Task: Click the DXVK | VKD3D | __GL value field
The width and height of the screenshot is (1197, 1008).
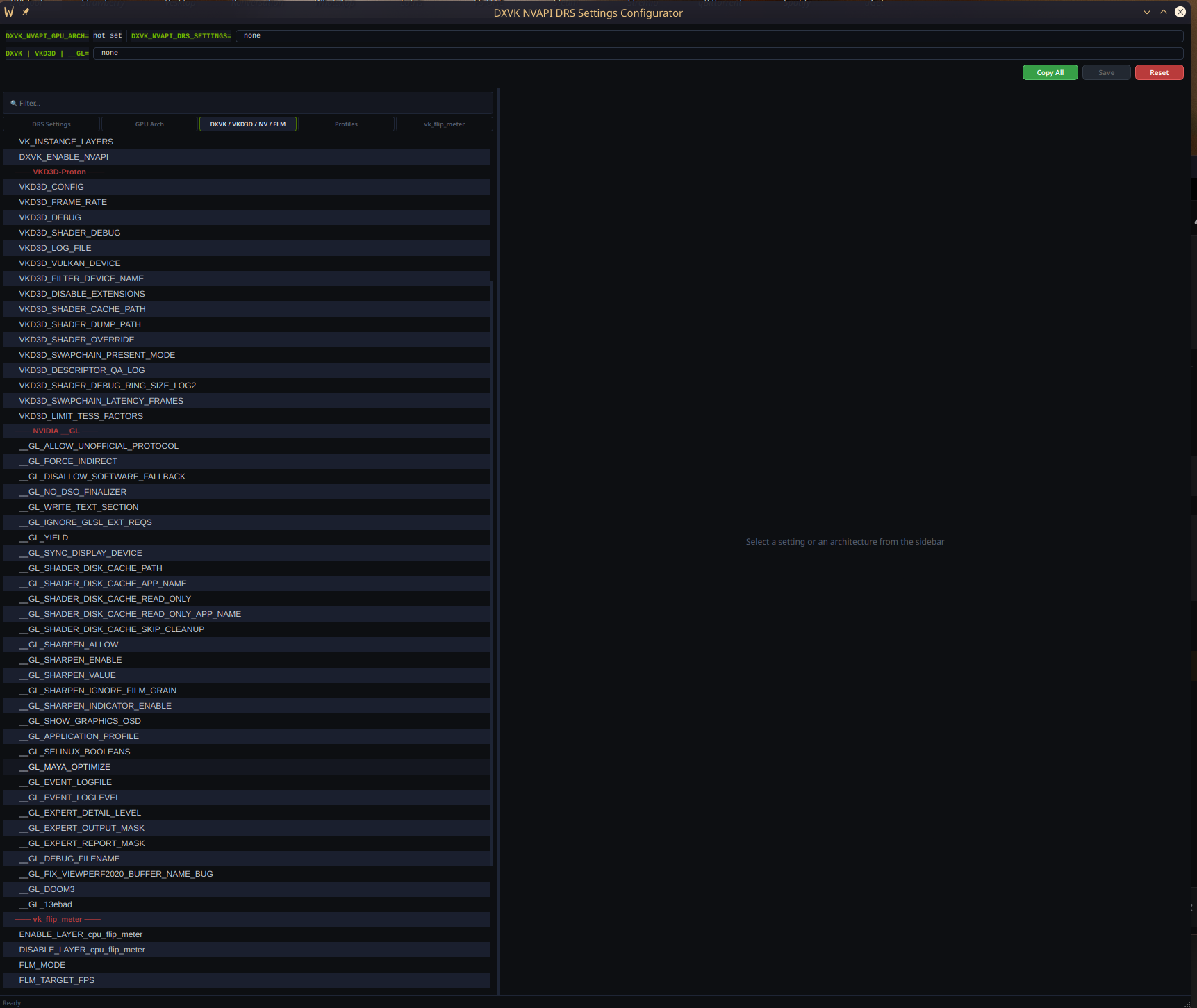Action: (638, 53)
